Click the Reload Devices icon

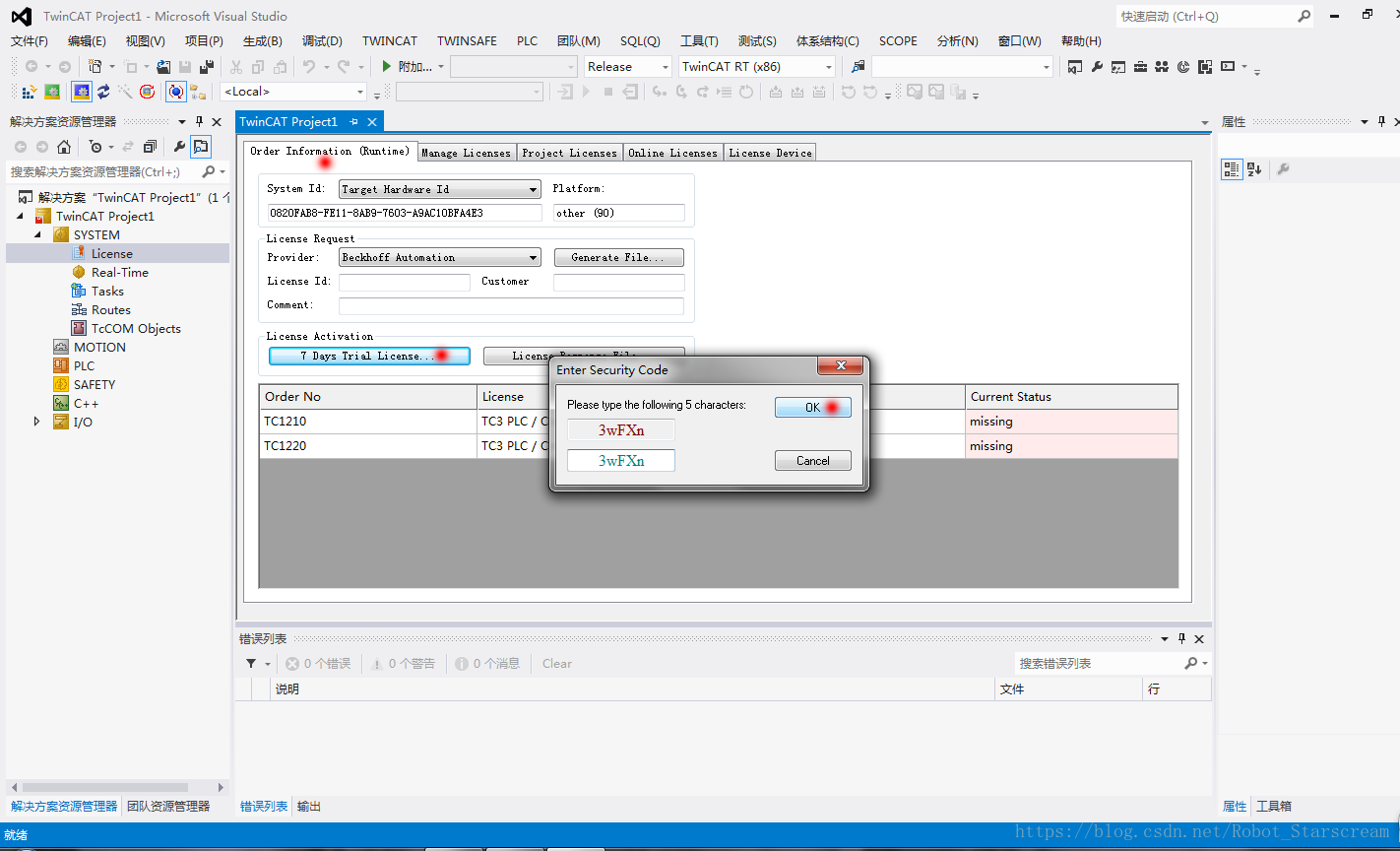tap(102, 92)
